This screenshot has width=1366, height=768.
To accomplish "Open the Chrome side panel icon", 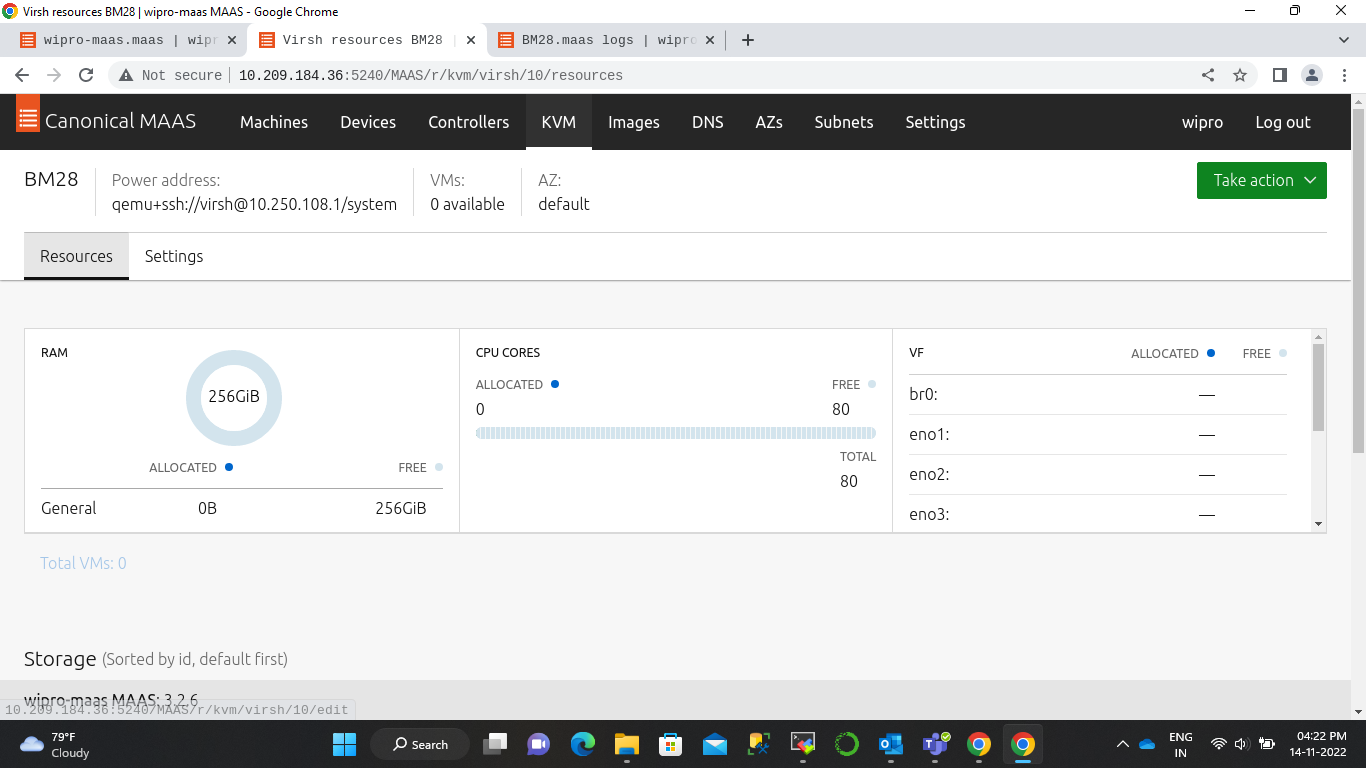I will 1279,75.
